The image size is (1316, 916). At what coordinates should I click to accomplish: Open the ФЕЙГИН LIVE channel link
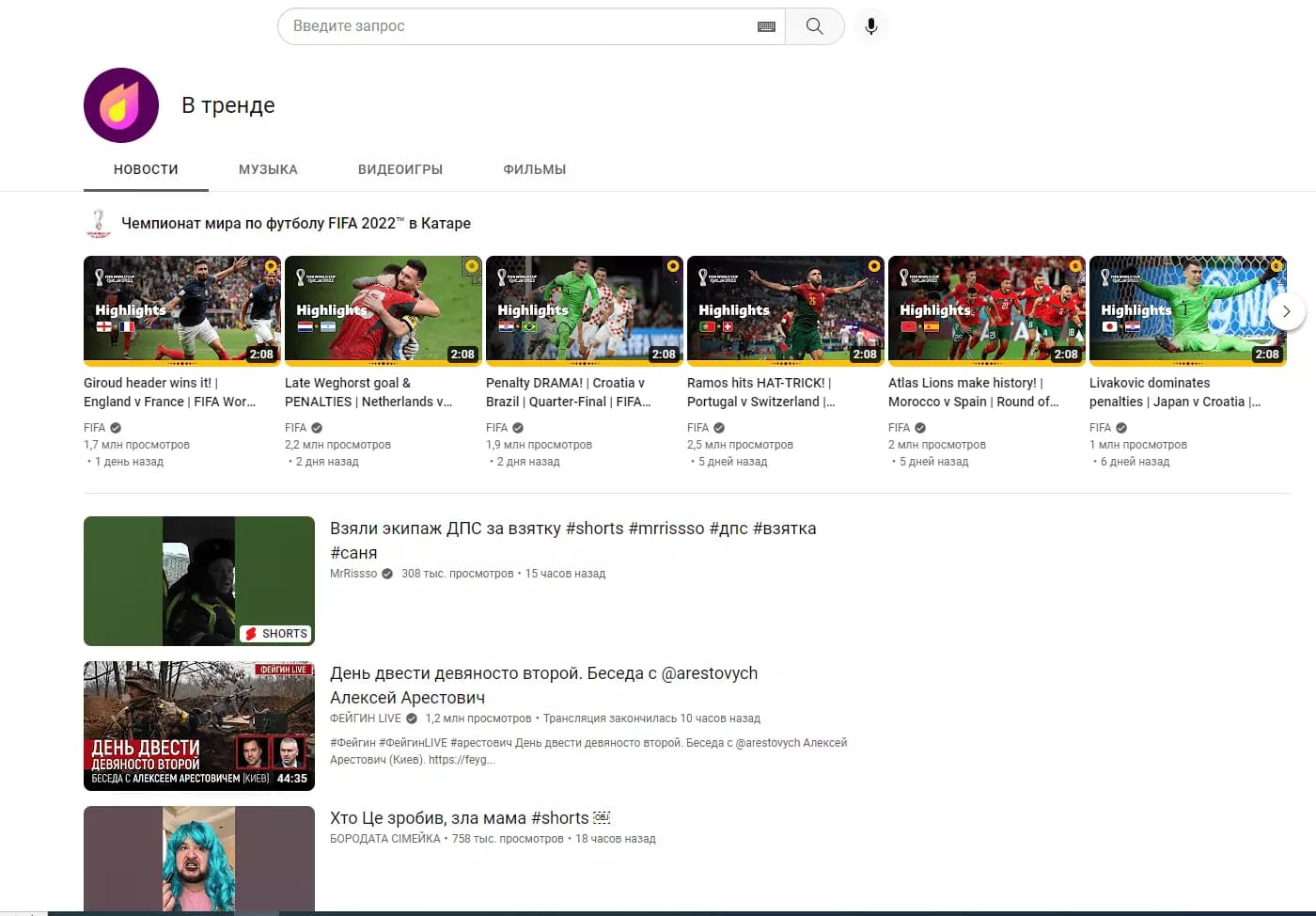[366, 719]
